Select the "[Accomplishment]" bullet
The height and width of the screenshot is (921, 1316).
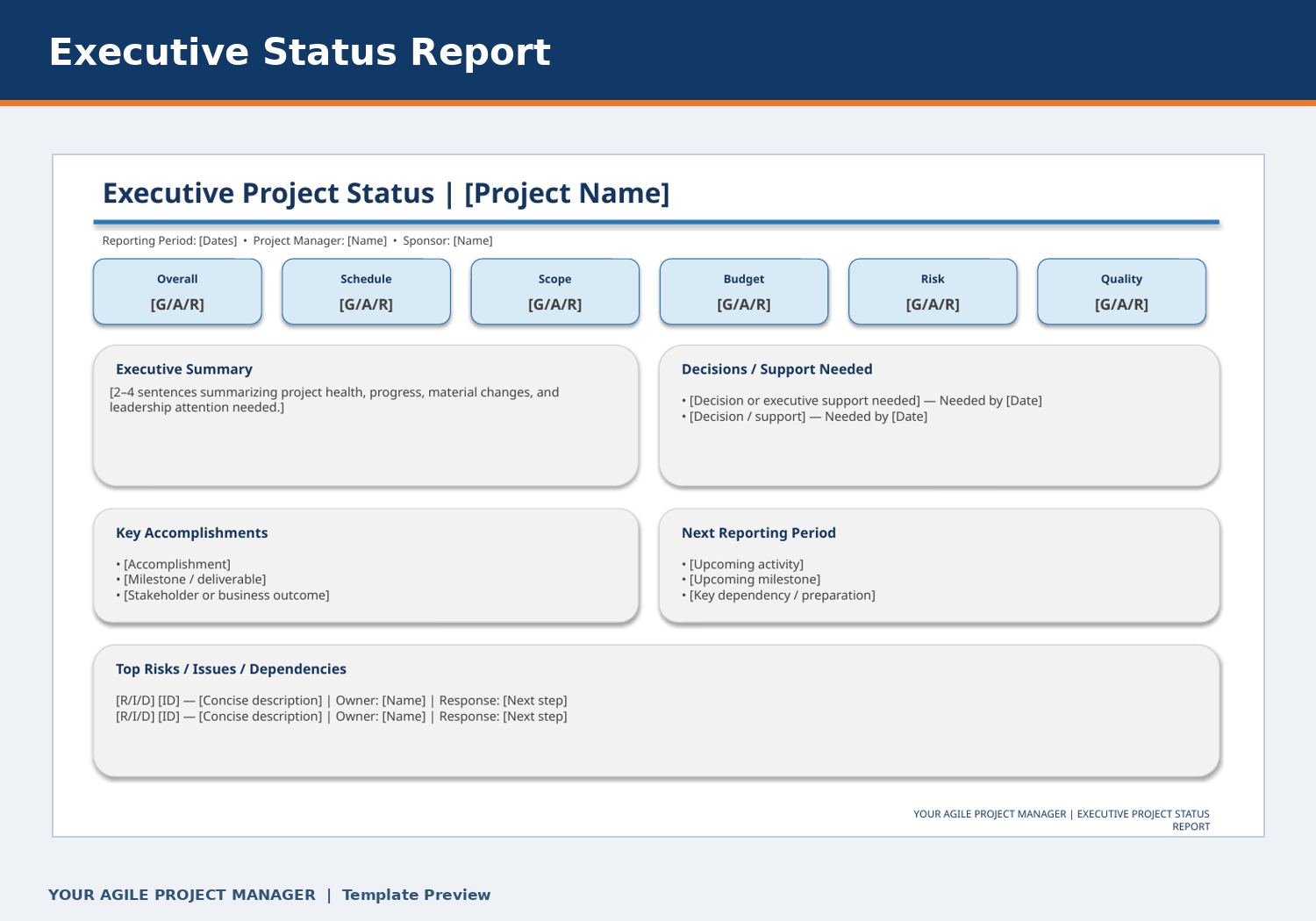click(173, 564)
